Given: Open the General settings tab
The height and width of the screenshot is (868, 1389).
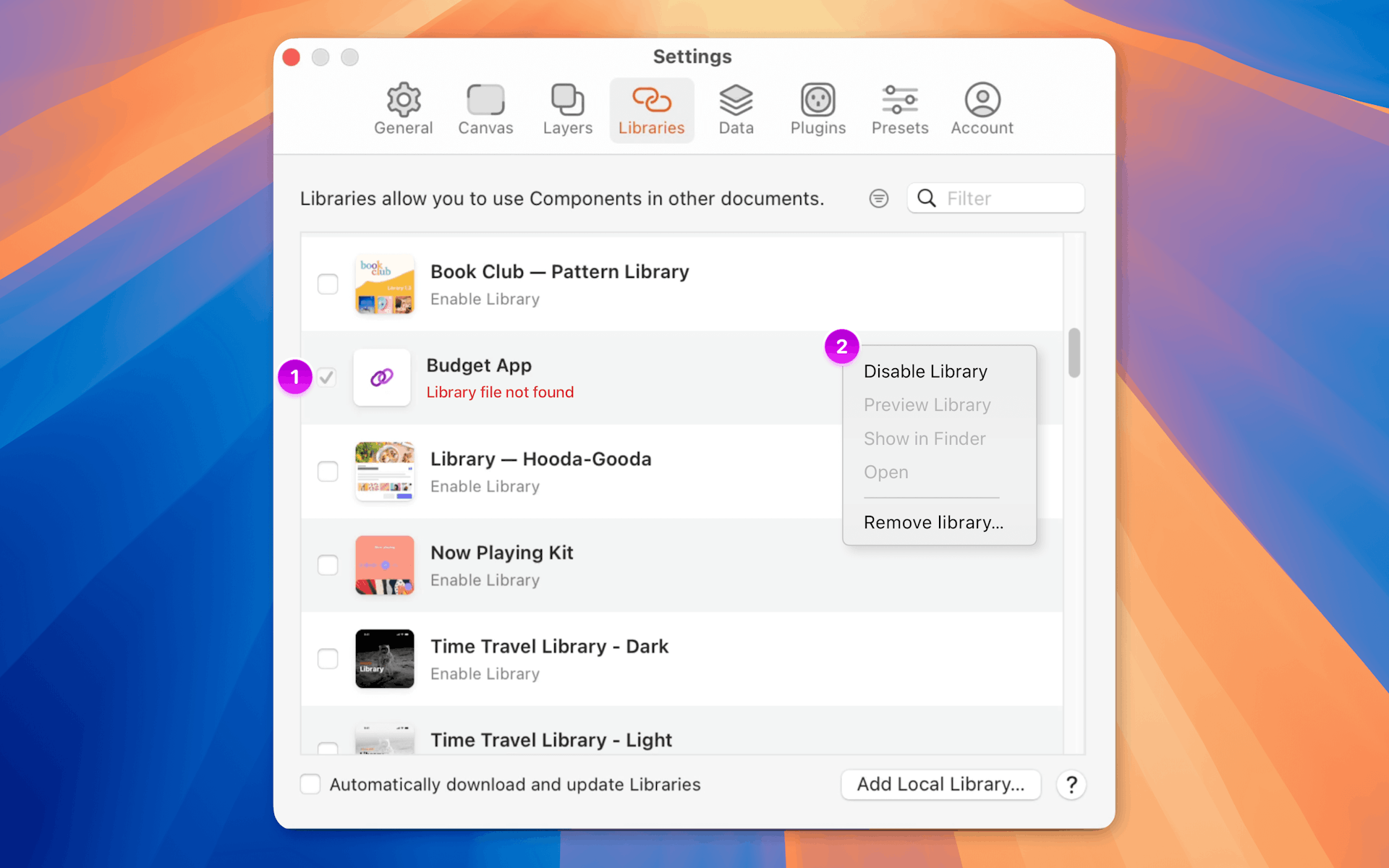Looking at the screenshot, I should point(403,109).
